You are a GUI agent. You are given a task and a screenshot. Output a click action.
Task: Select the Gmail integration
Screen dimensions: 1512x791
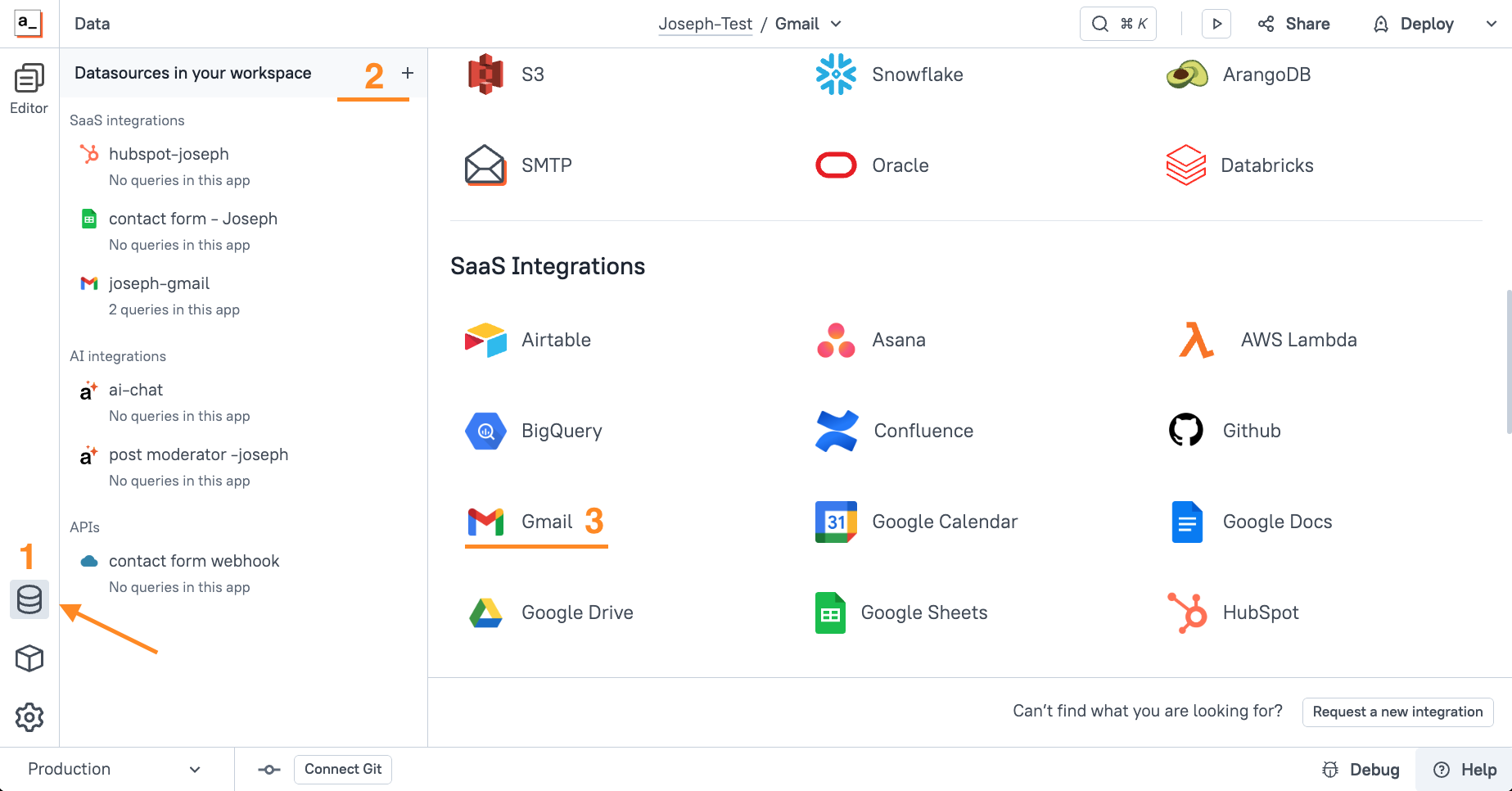[521, 522]
